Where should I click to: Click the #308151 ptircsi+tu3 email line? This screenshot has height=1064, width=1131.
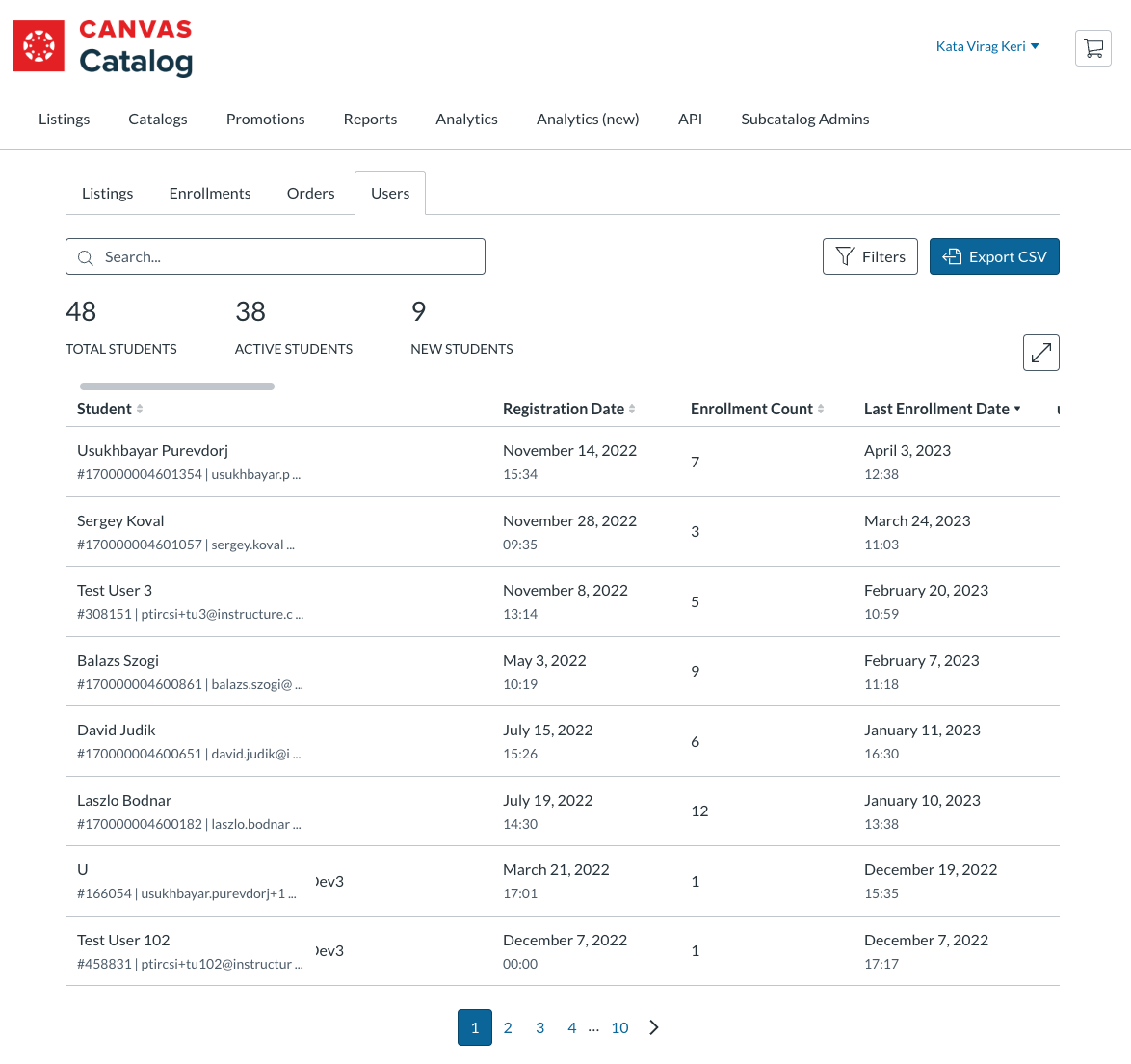point(191,614)
